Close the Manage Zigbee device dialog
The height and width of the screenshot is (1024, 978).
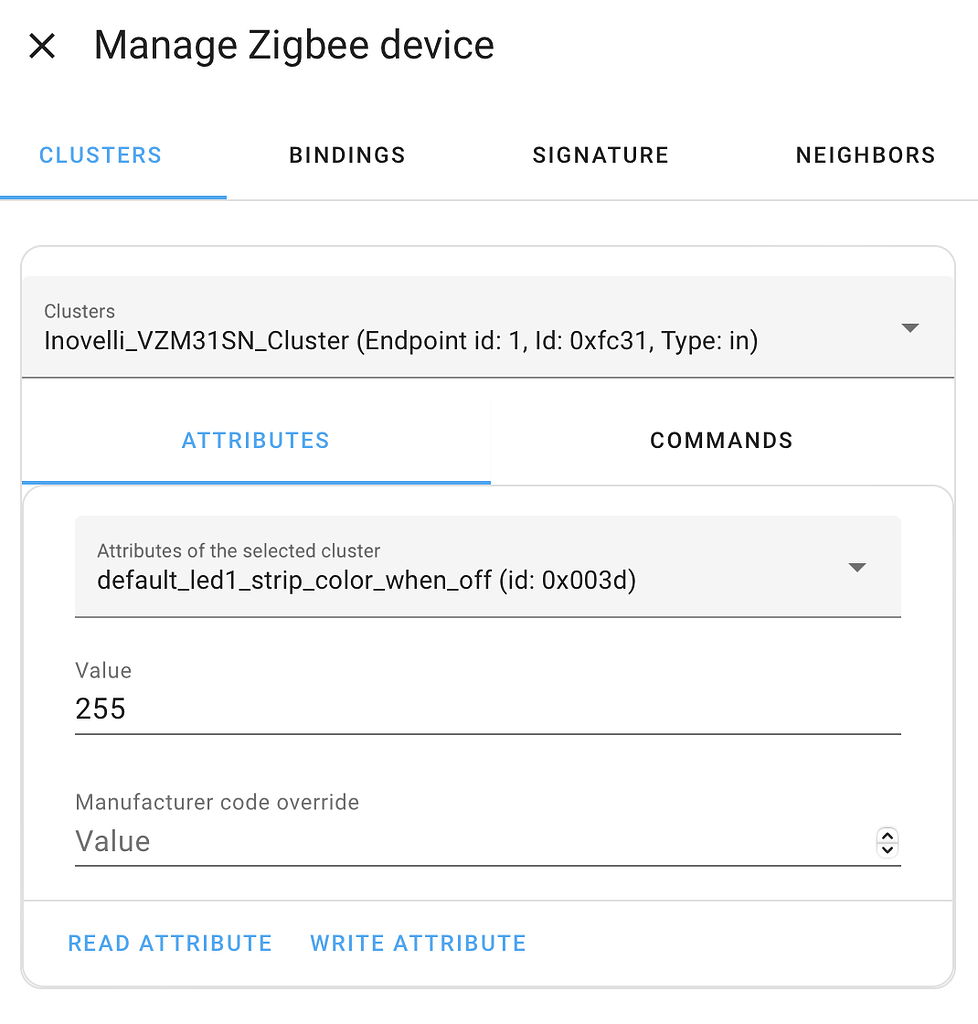pyautogui.click(x=42, y=45)
